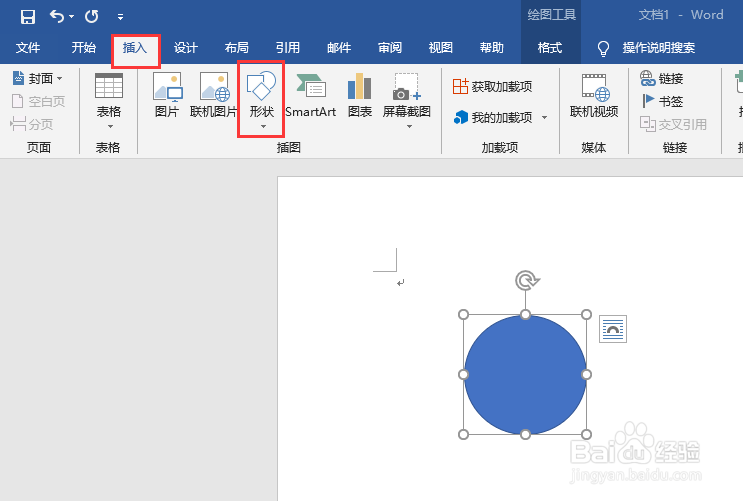Insert a 图表 chart
Viewport: 743px width, 501px height.
(360, 95)
